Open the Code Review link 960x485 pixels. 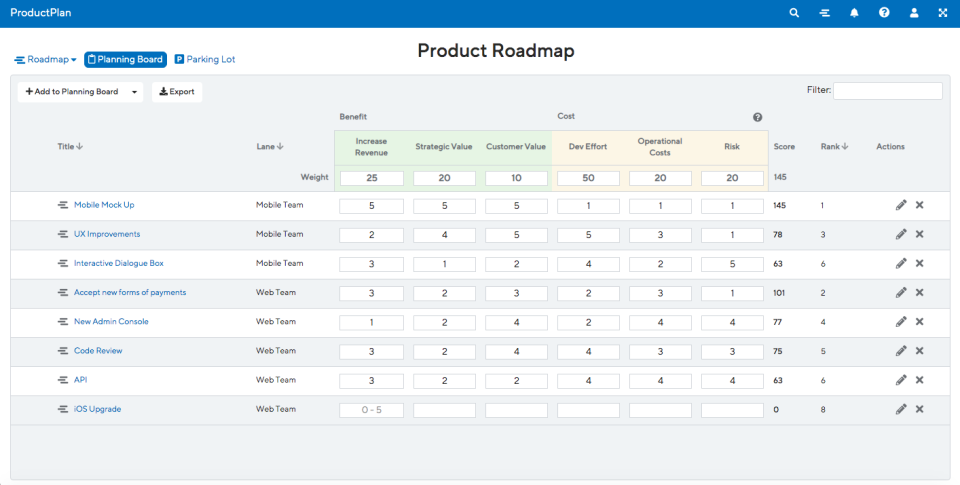98,351
